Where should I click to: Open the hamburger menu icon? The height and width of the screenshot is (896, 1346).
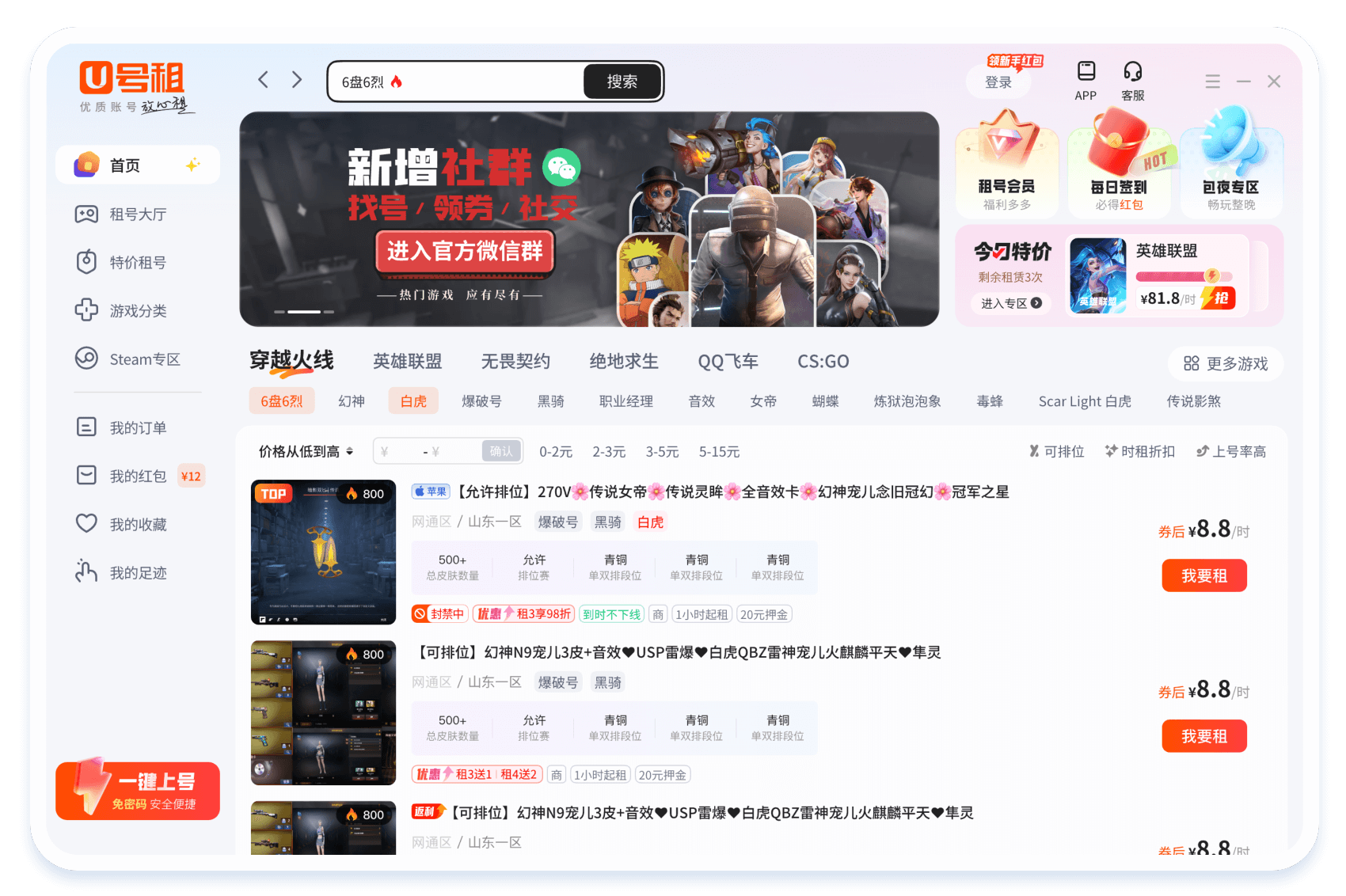tap(1212, 82)
